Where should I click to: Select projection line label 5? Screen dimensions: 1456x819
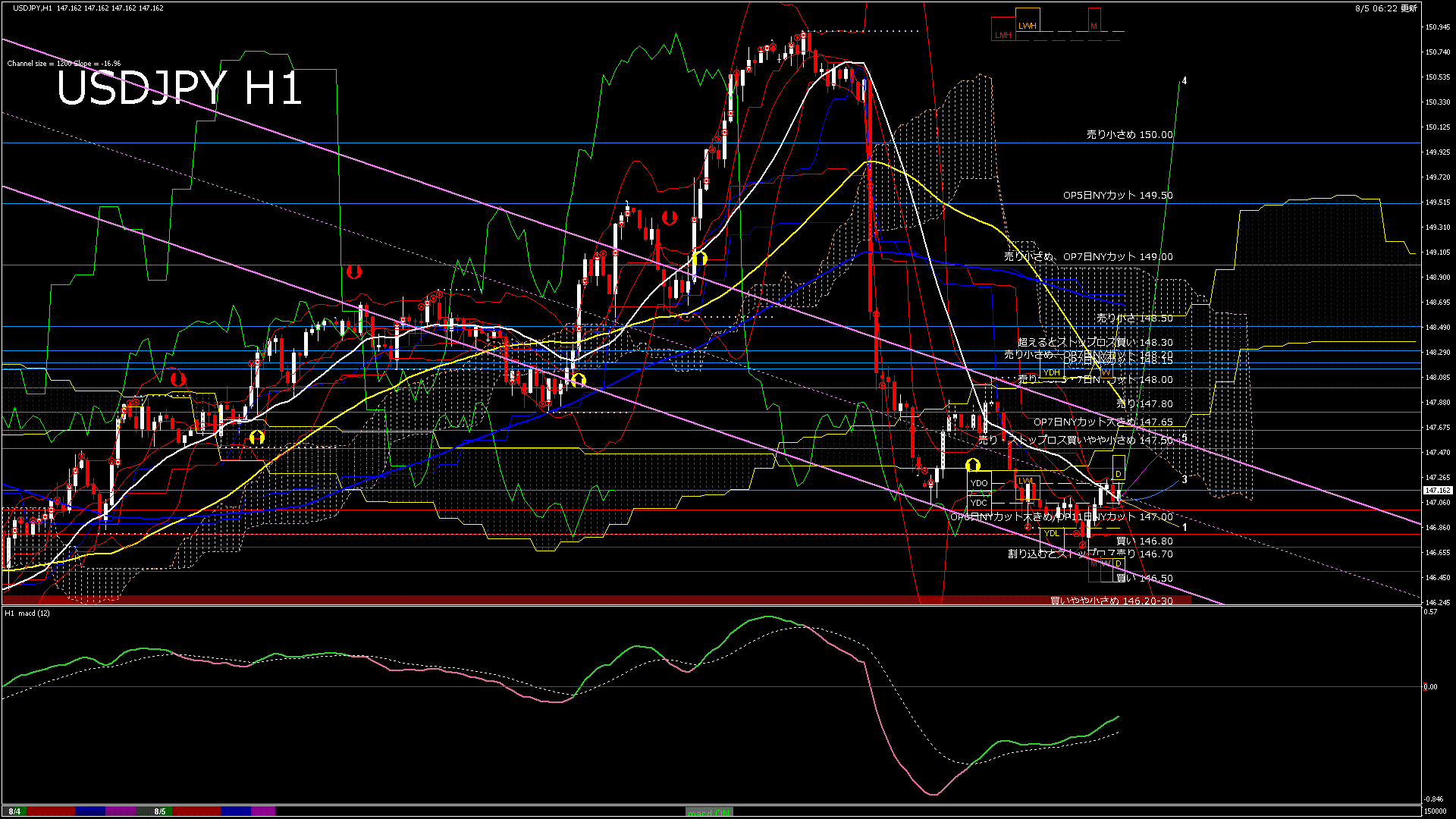pos(1185,438)
